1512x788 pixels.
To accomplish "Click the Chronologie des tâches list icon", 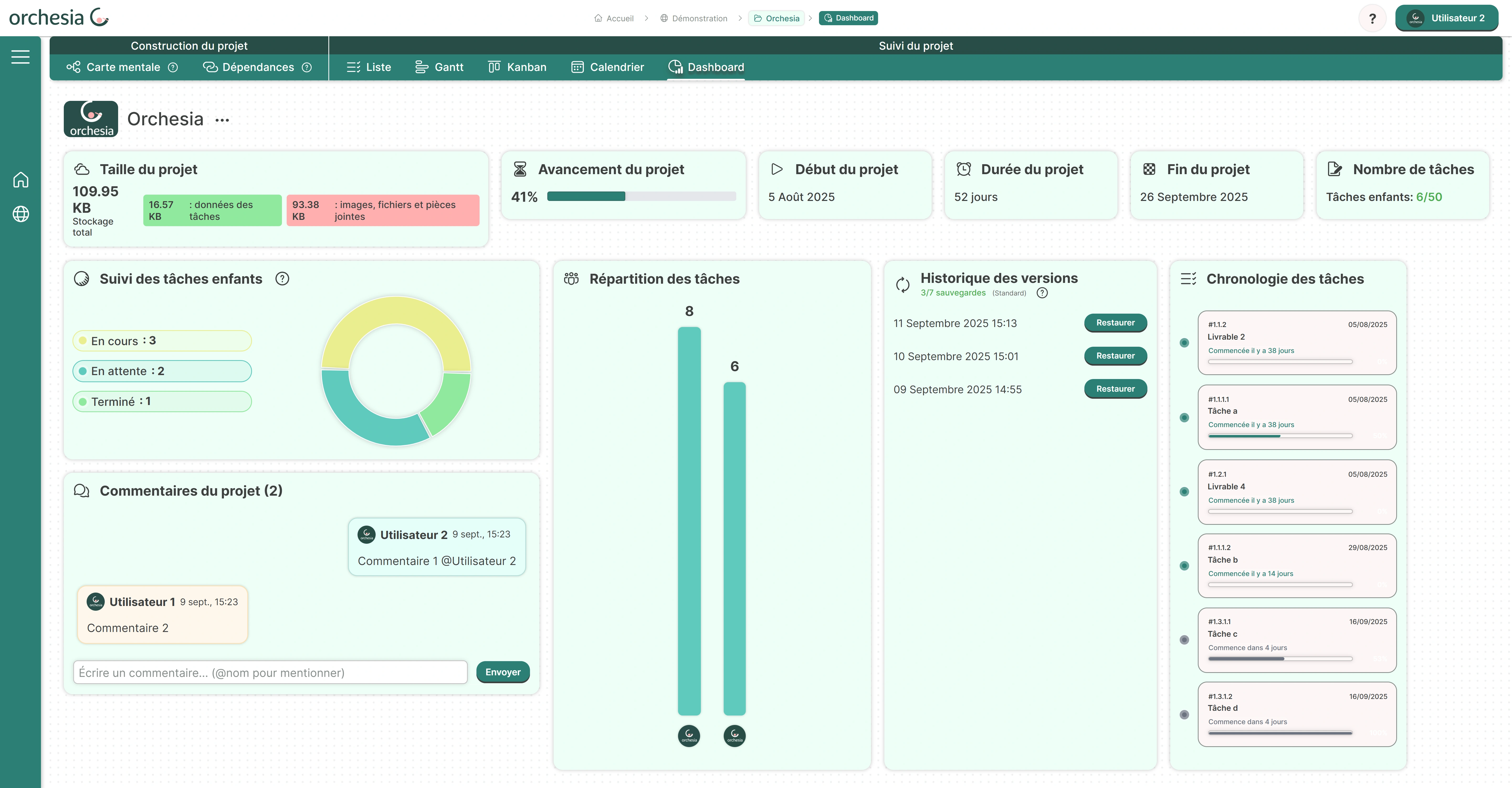I will (1189, 279).
